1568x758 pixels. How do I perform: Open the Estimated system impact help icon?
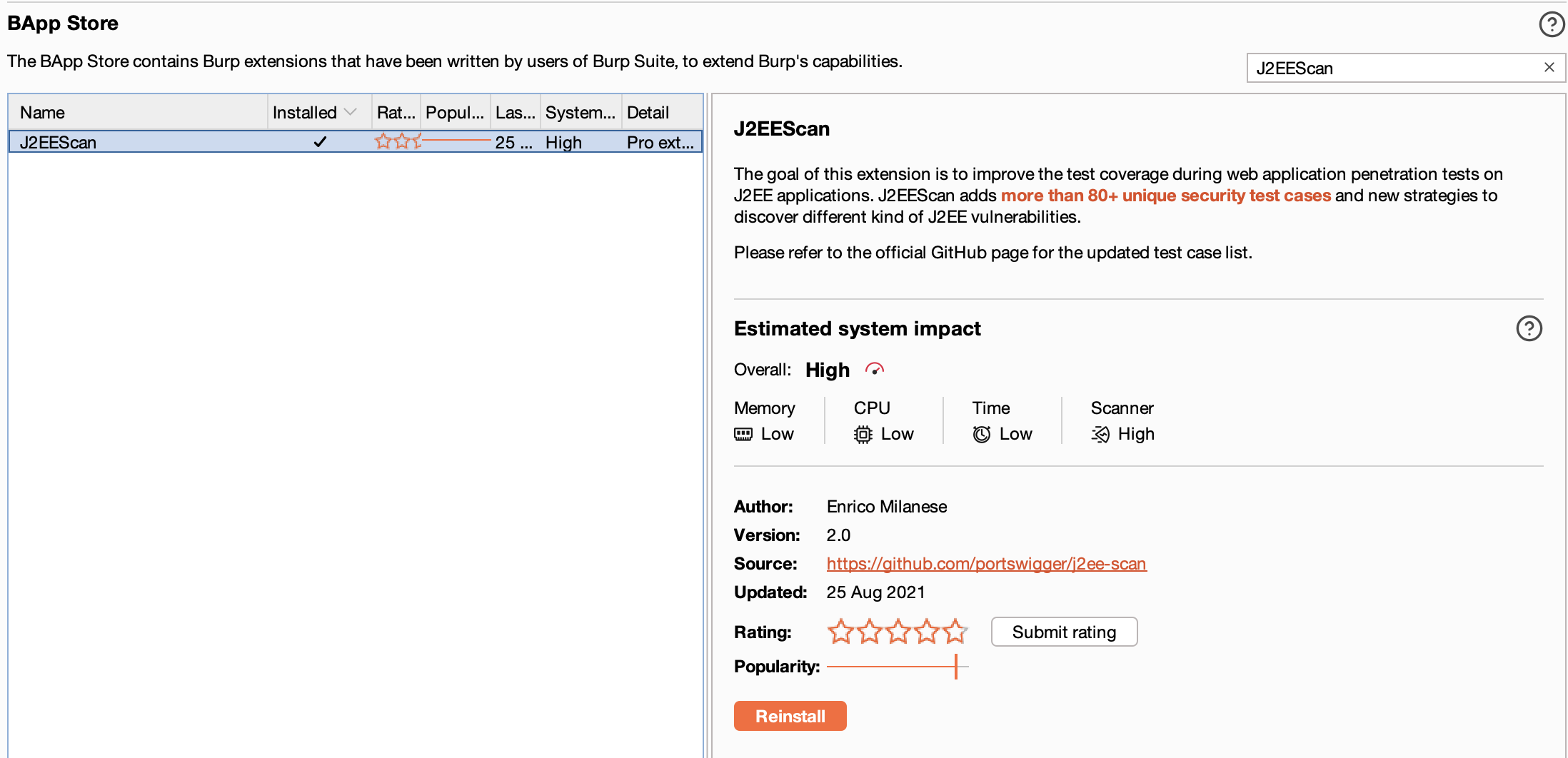(x=1529, y=328)
